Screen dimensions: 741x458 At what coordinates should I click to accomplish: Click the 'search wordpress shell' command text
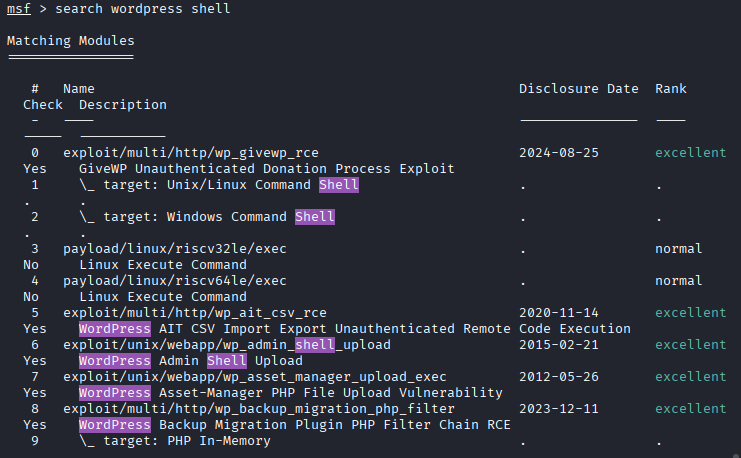142,9
